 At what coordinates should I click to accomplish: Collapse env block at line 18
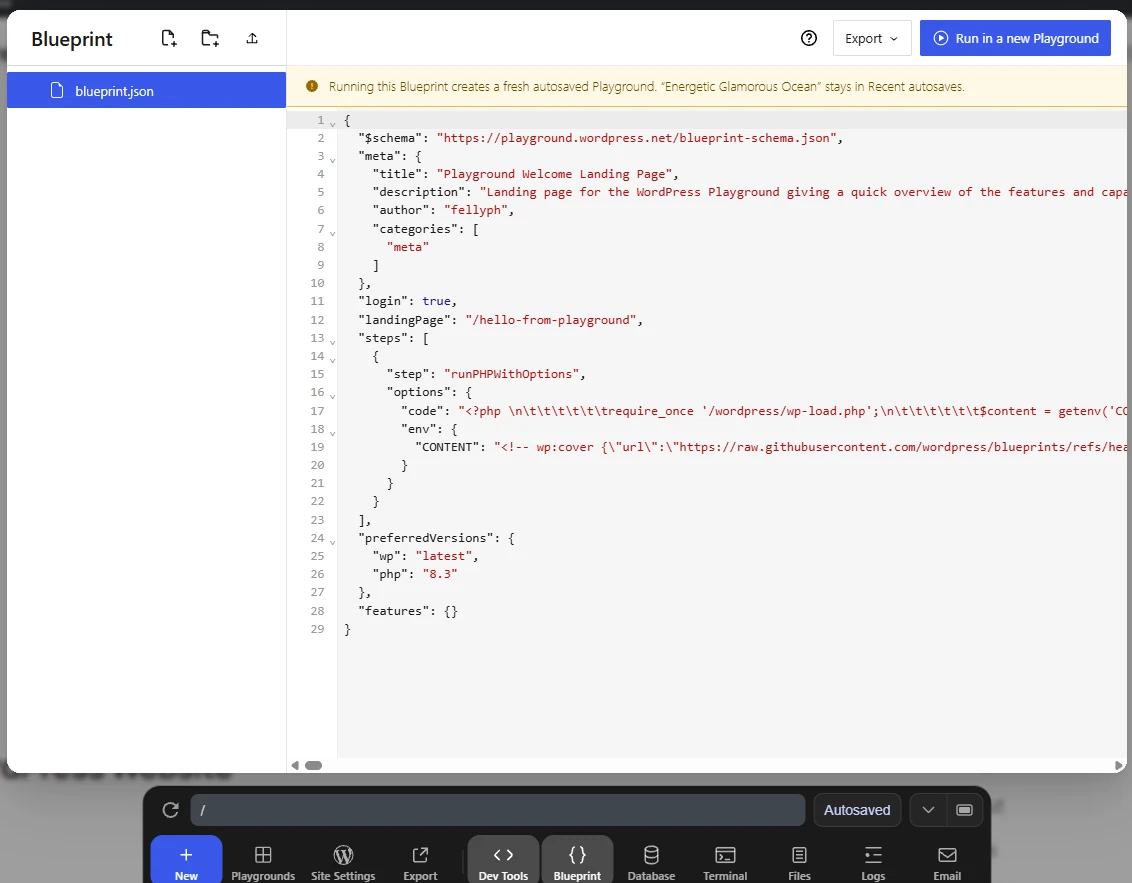click(x=332, y=432)
